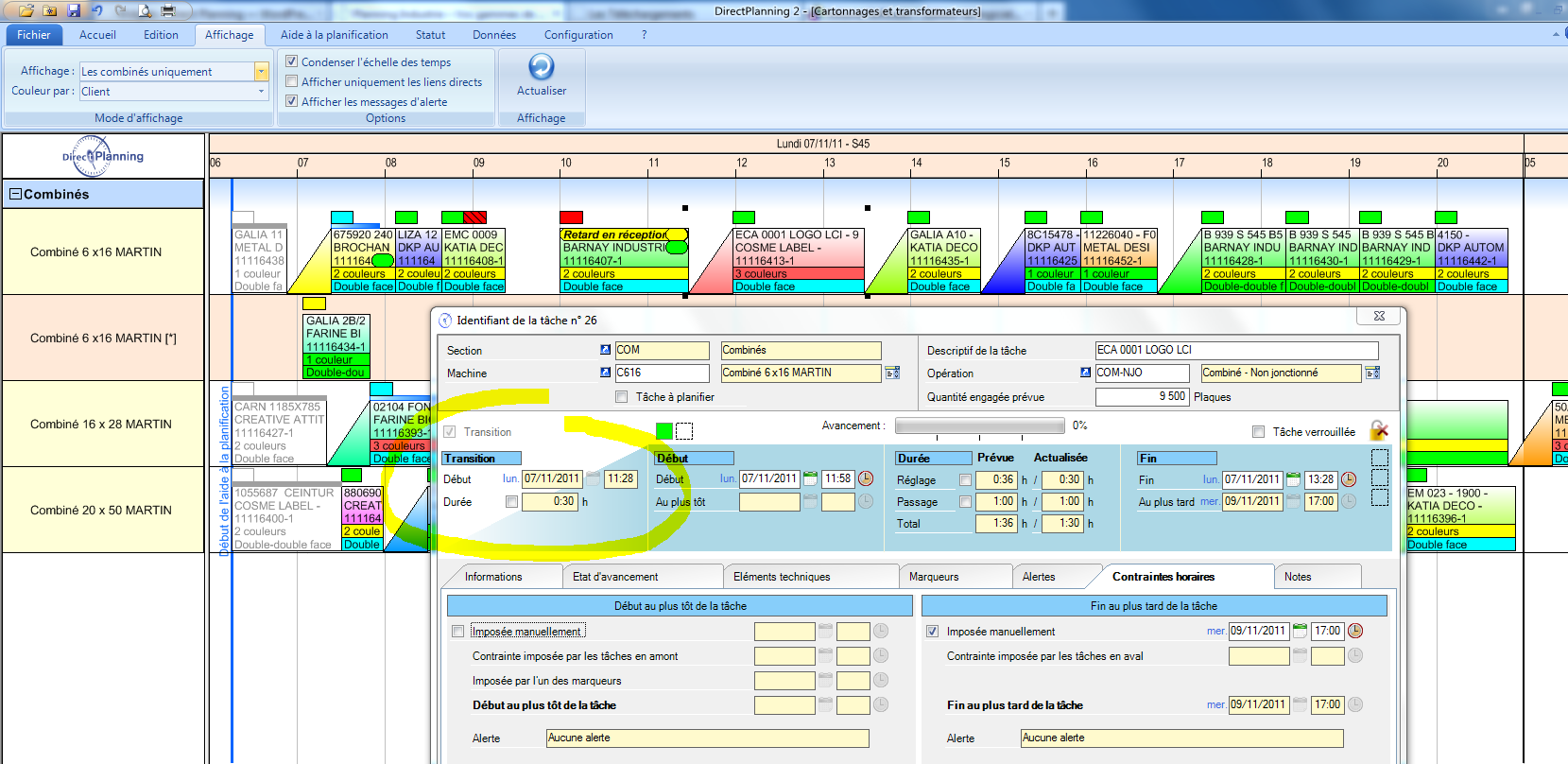Click the Actualiser refresh icon
Screen dimensions: 1568x764
pos(542,66)
